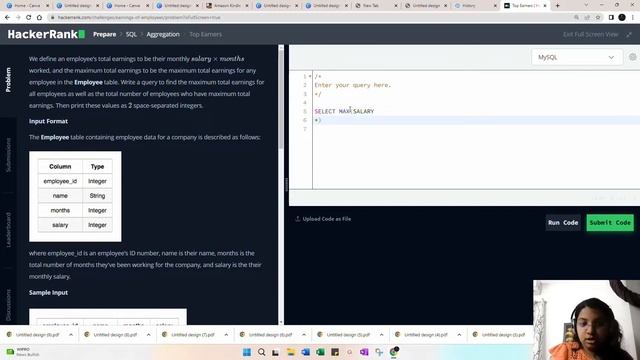Image resolution: width=640 pixels, height=360 pixels.
Task: Open the tab search chevron in title bar
Action: [x=586, y=5]
